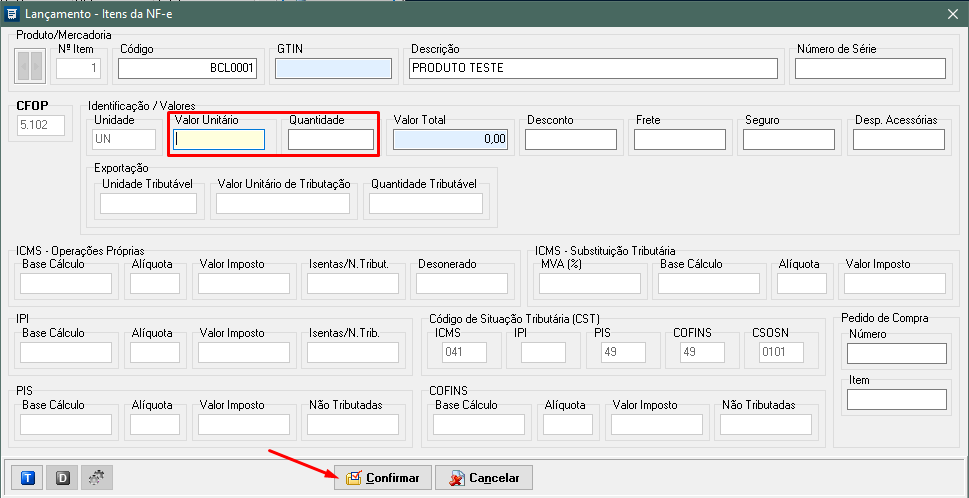Screen dimensions: 969x498
Task: Click the GTIN input field
Action: point(333,68)
